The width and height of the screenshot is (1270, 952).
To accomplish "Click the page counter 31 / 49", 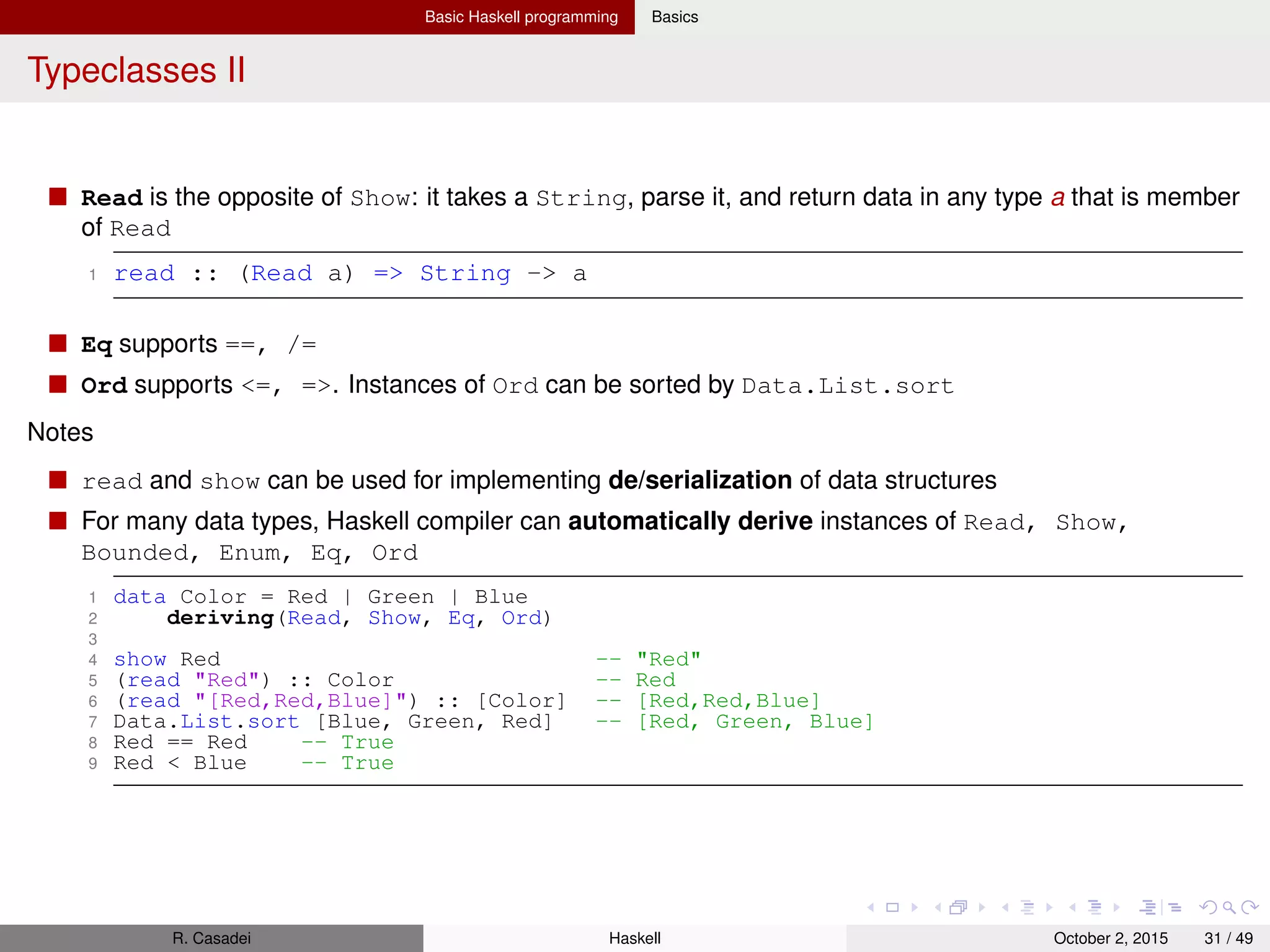I will click(1228, 938).
